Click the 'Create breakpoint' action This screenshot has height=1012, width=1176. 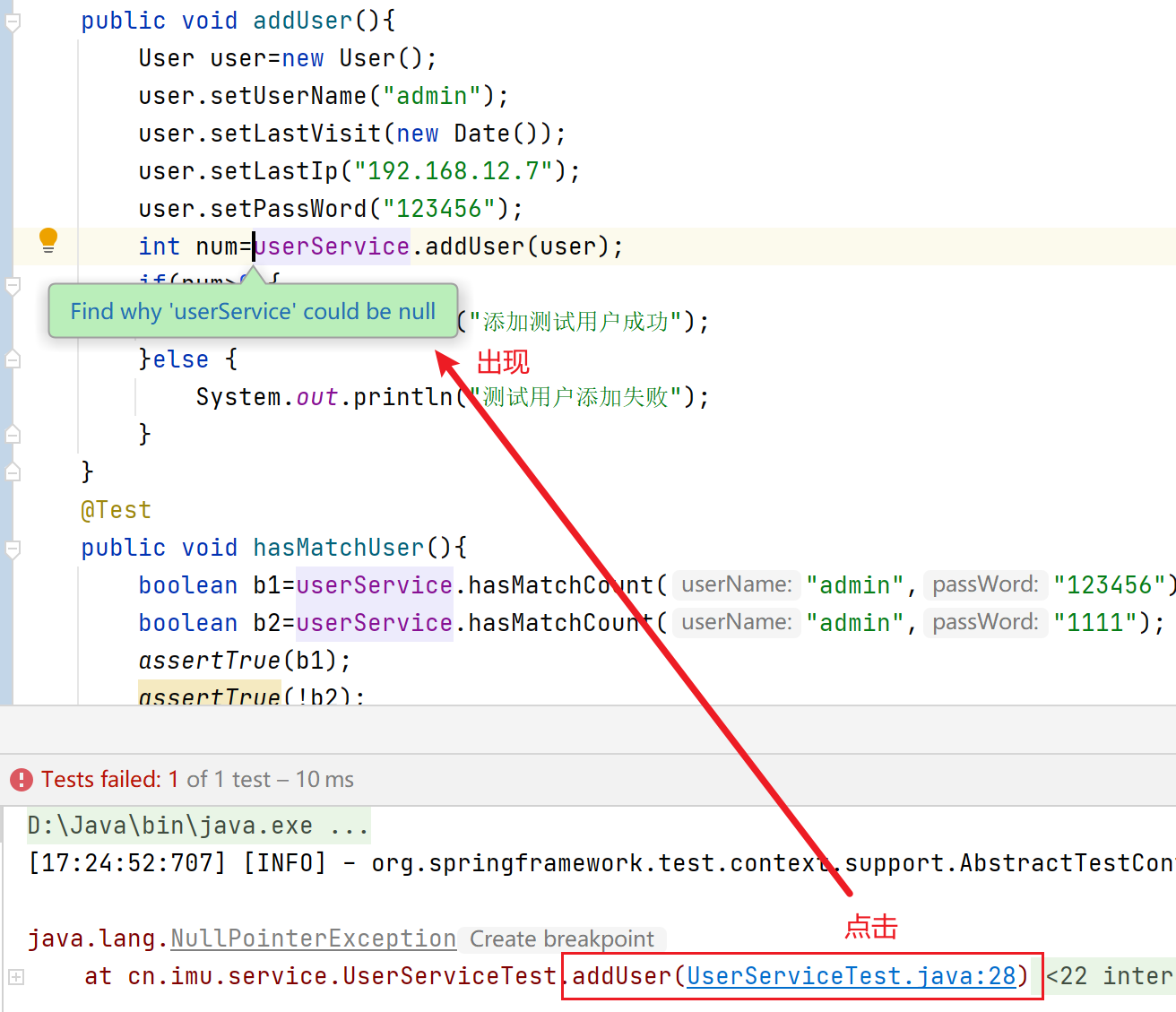click(x=562, y=938)
